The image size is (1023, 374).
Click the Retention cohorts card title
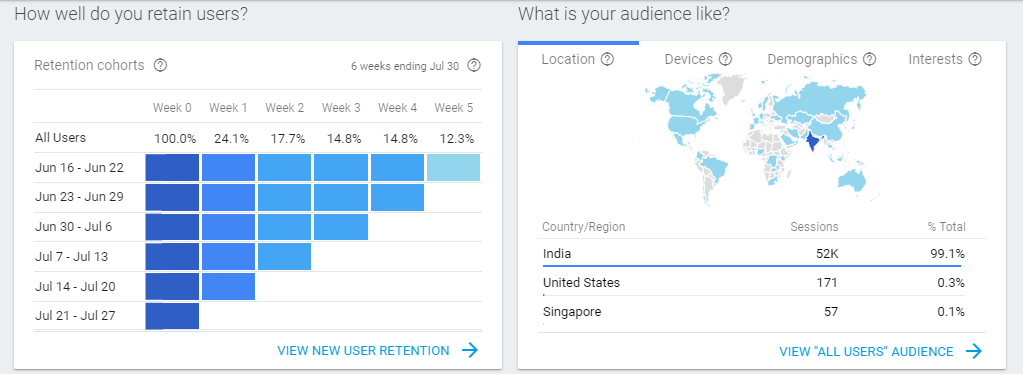pos(89,65)
